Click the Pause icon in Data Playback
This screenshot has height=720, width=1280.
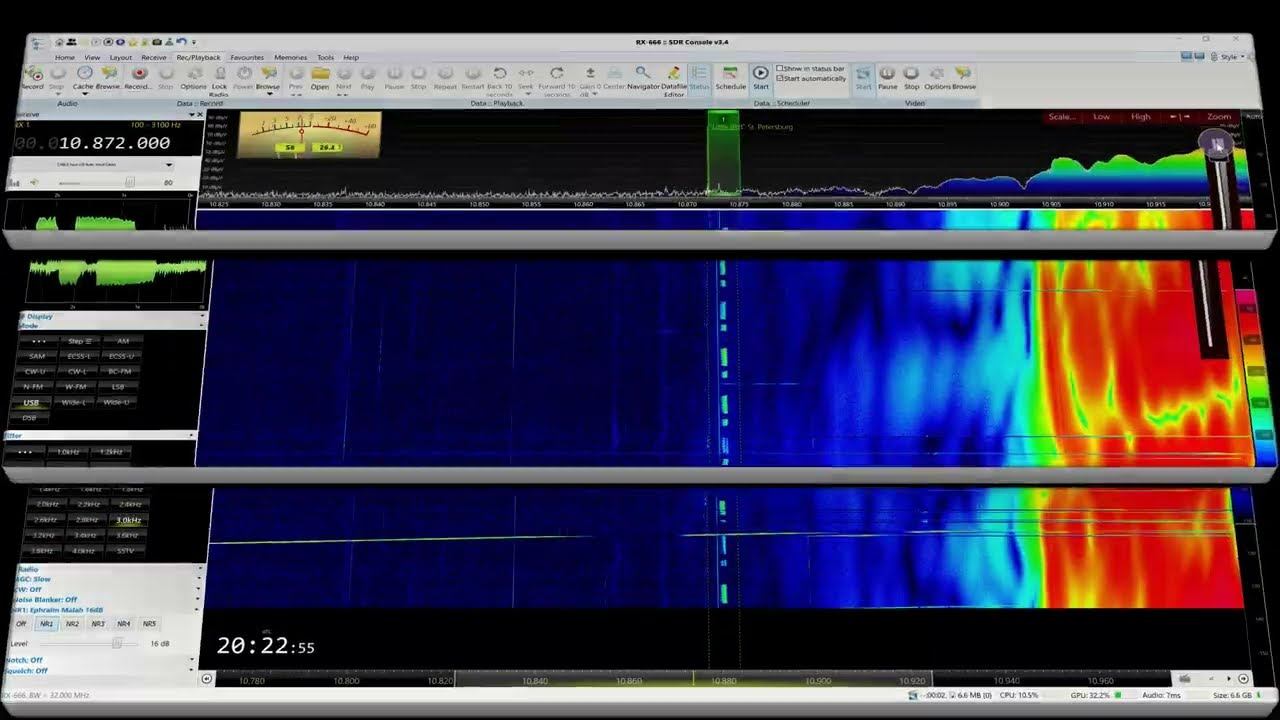394,73
